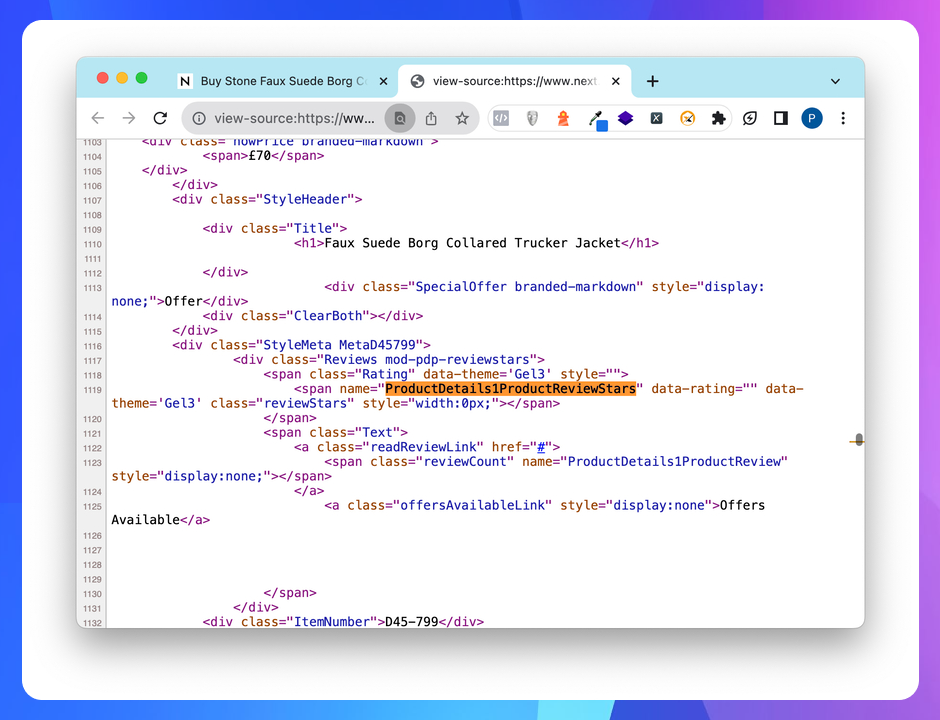Open the three-dot Chrome menu

[843, 118]
